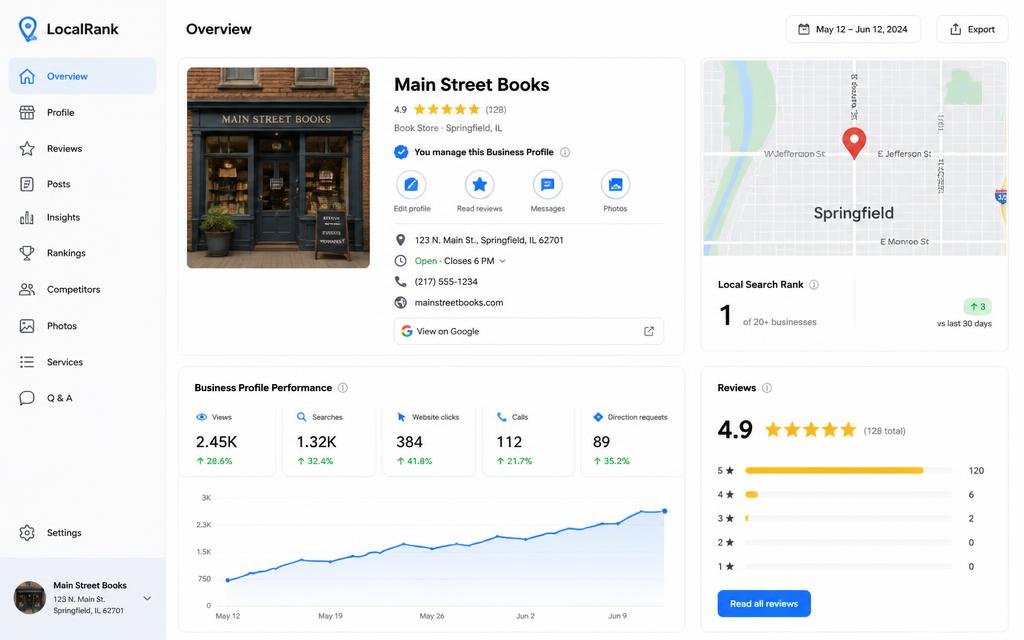This screenshot has width=1024, height=640.
Task: Select the Views metric card
Action: coord(227,440)
